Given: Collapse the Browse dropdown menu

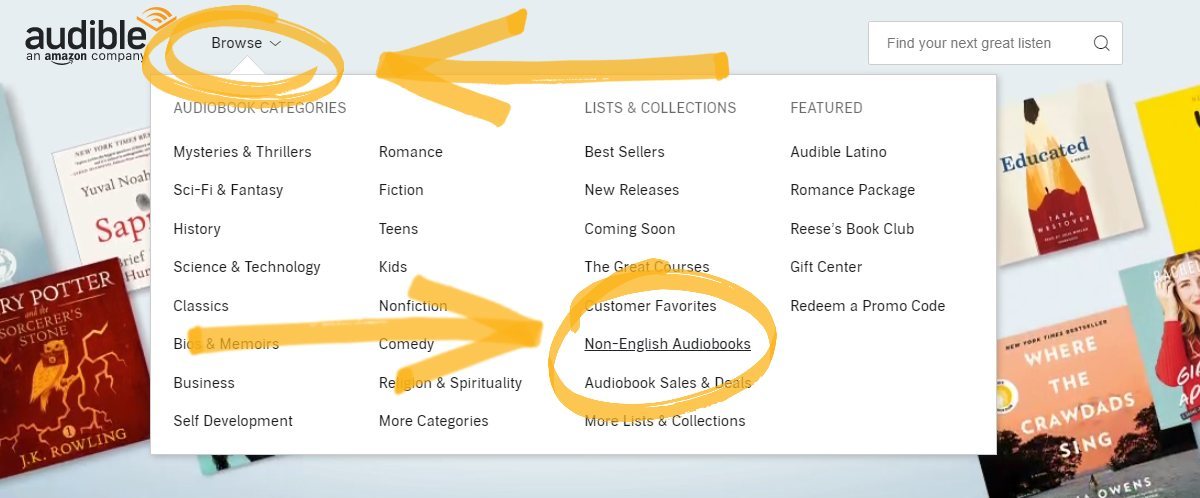Looking at the screenshot, I should [x=246, y=43].
